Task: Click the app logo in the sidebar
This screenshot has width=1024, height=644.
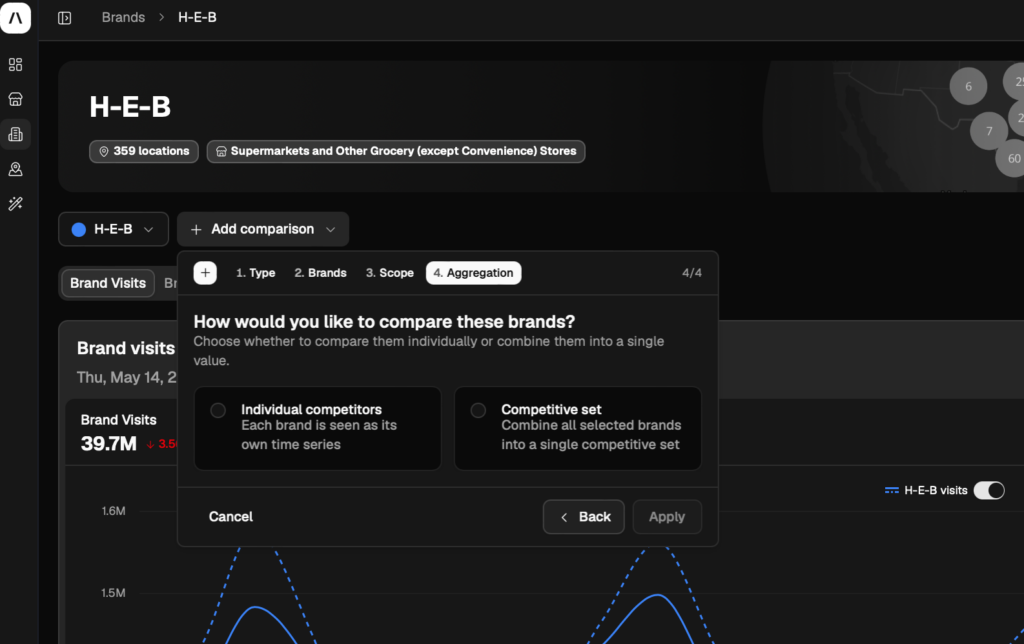Action: click(16, 17)
